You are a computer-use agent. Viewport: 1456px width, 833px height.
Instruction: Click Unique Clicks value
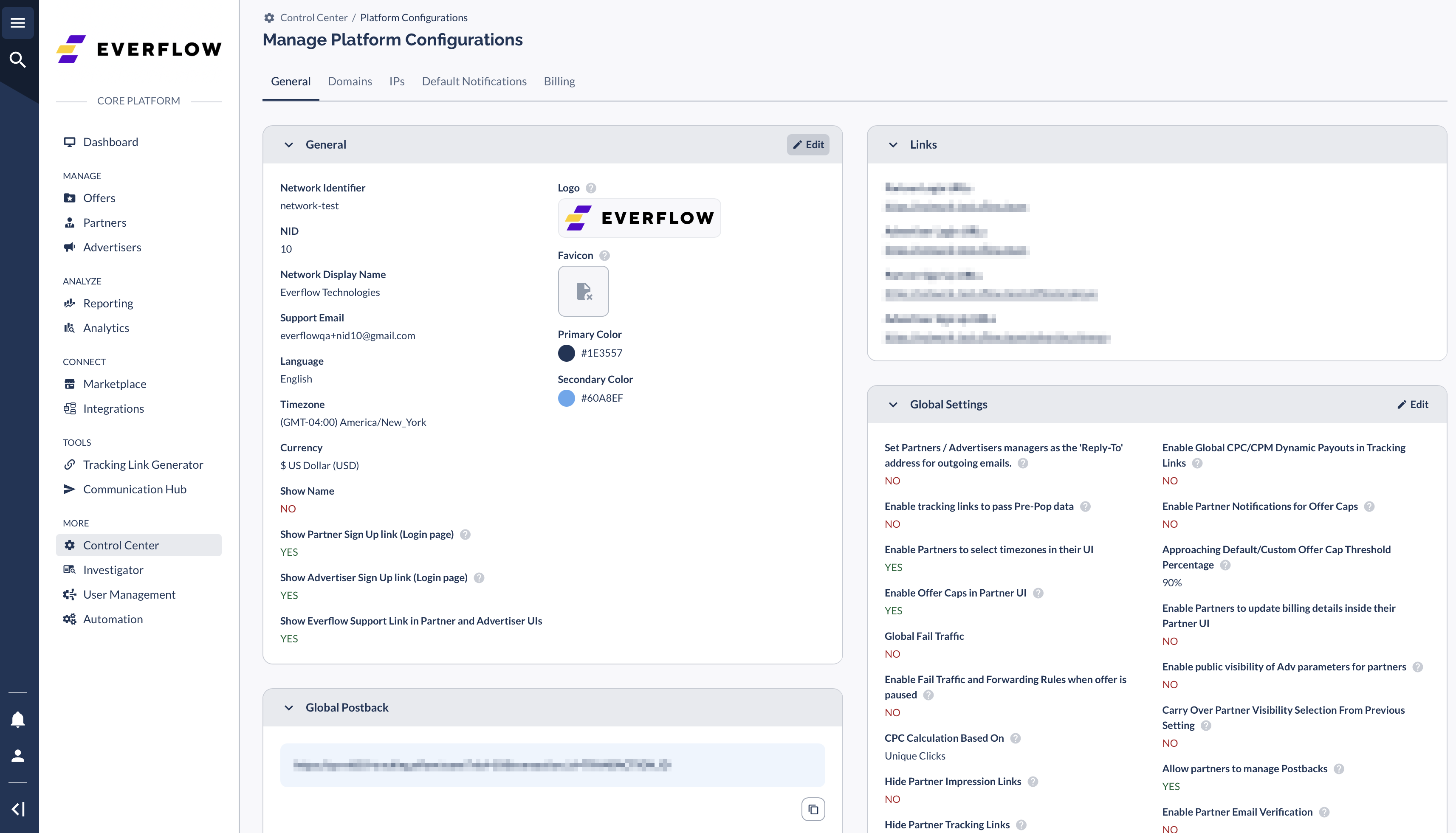[914, 756]
